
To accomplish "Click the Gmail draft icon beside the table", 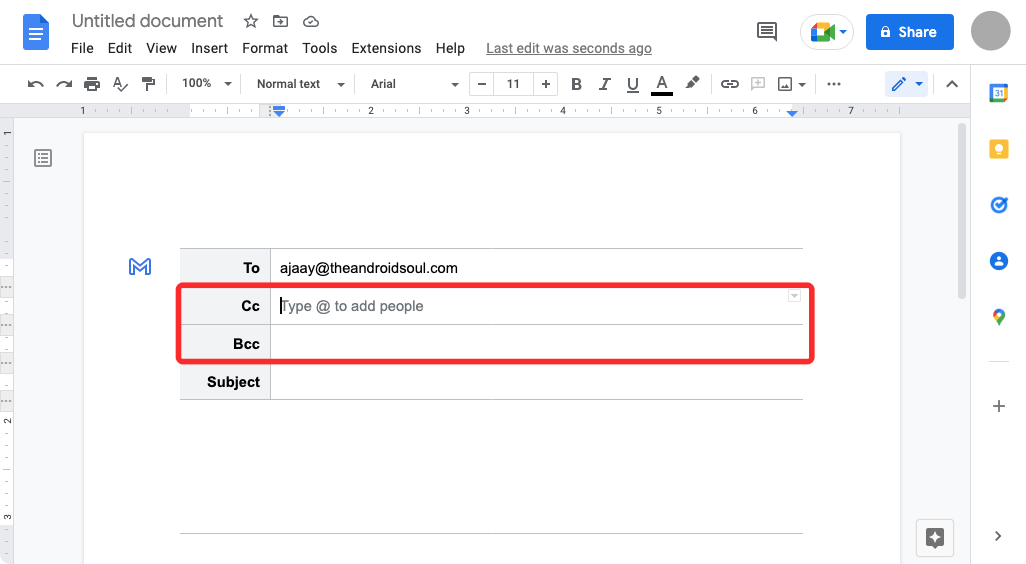I will point(140,266).
